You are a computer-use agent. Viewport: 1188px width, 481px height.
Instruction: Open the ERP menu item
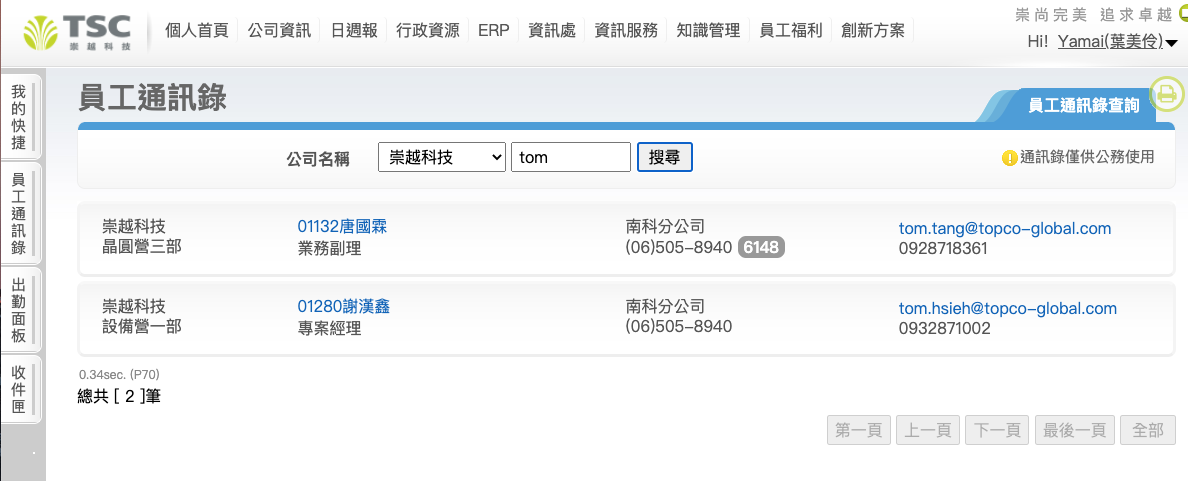point(493,30)
